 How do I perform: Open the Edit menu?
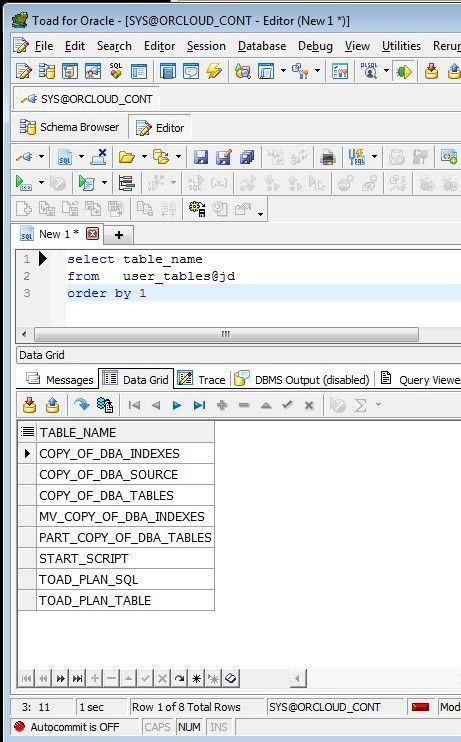click(x=75, y=46)
